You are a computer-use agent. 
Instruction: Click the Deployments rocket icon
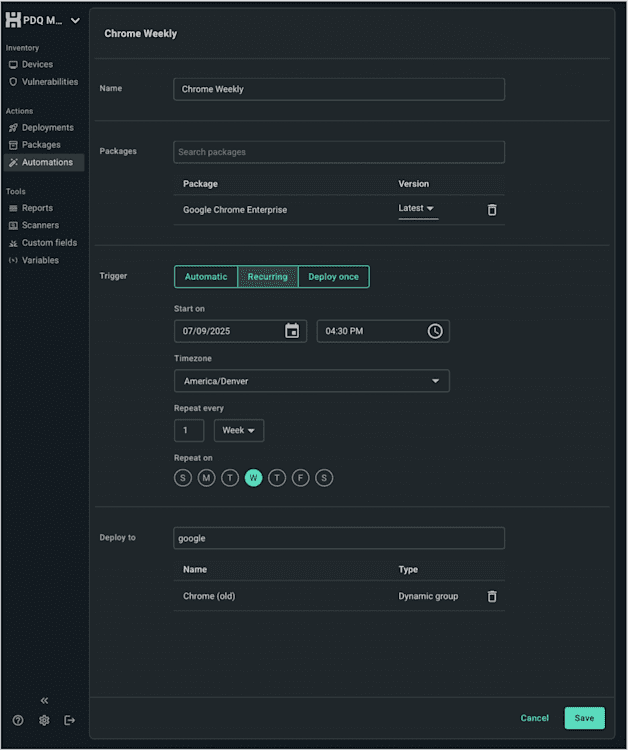13,128
